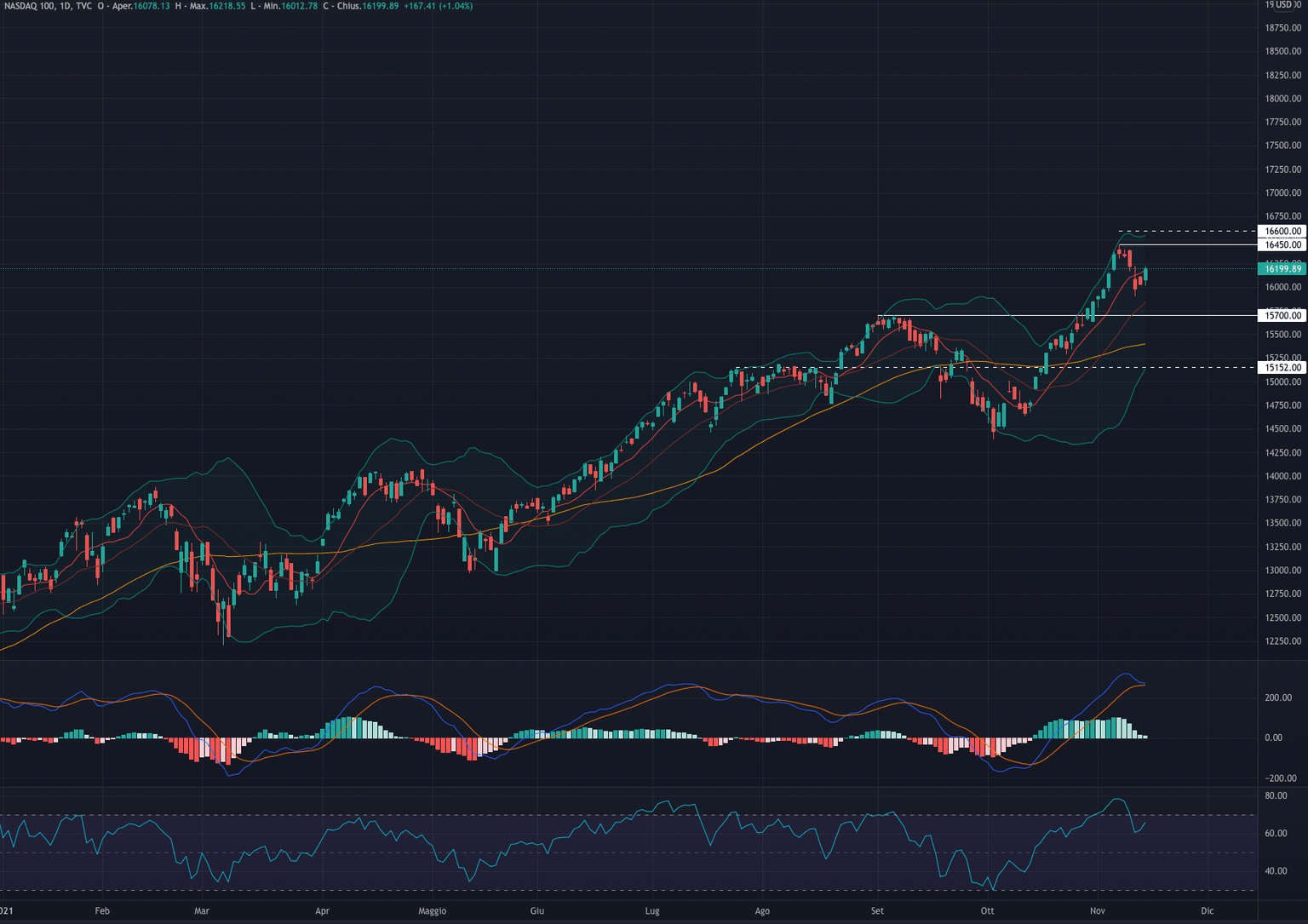
Task: Click the 15700.00 support level label
Action: coord(1281,315)
